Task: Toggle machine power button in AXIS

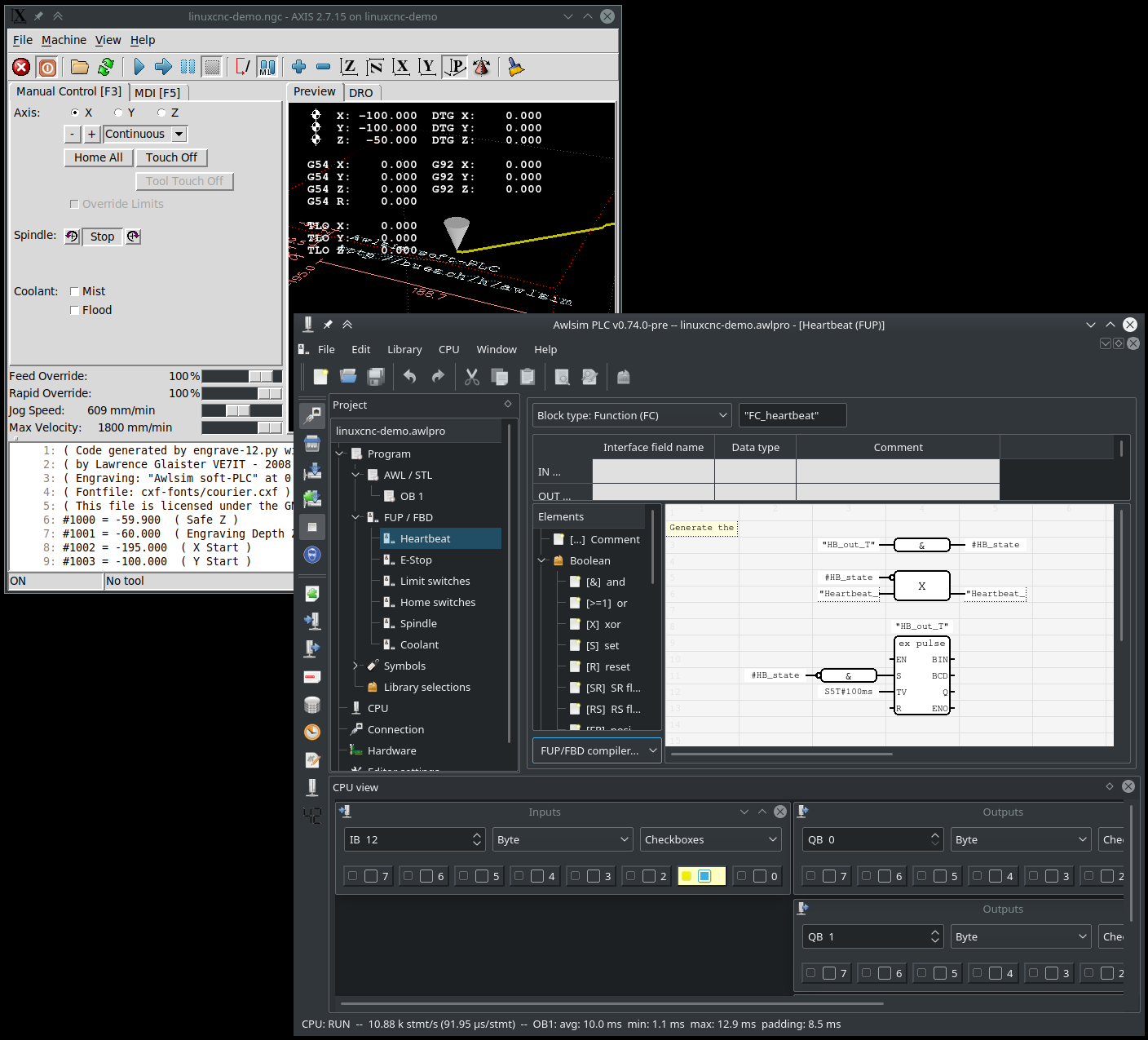Action: 48,68
